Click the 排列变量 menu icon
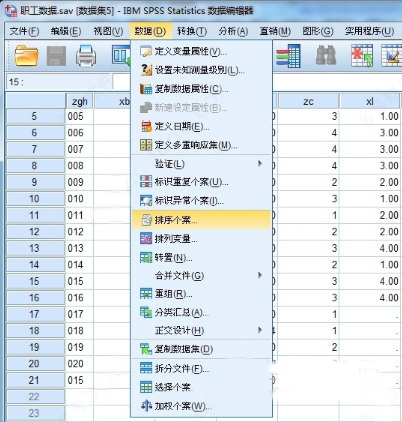 click(x=146, y=238)
